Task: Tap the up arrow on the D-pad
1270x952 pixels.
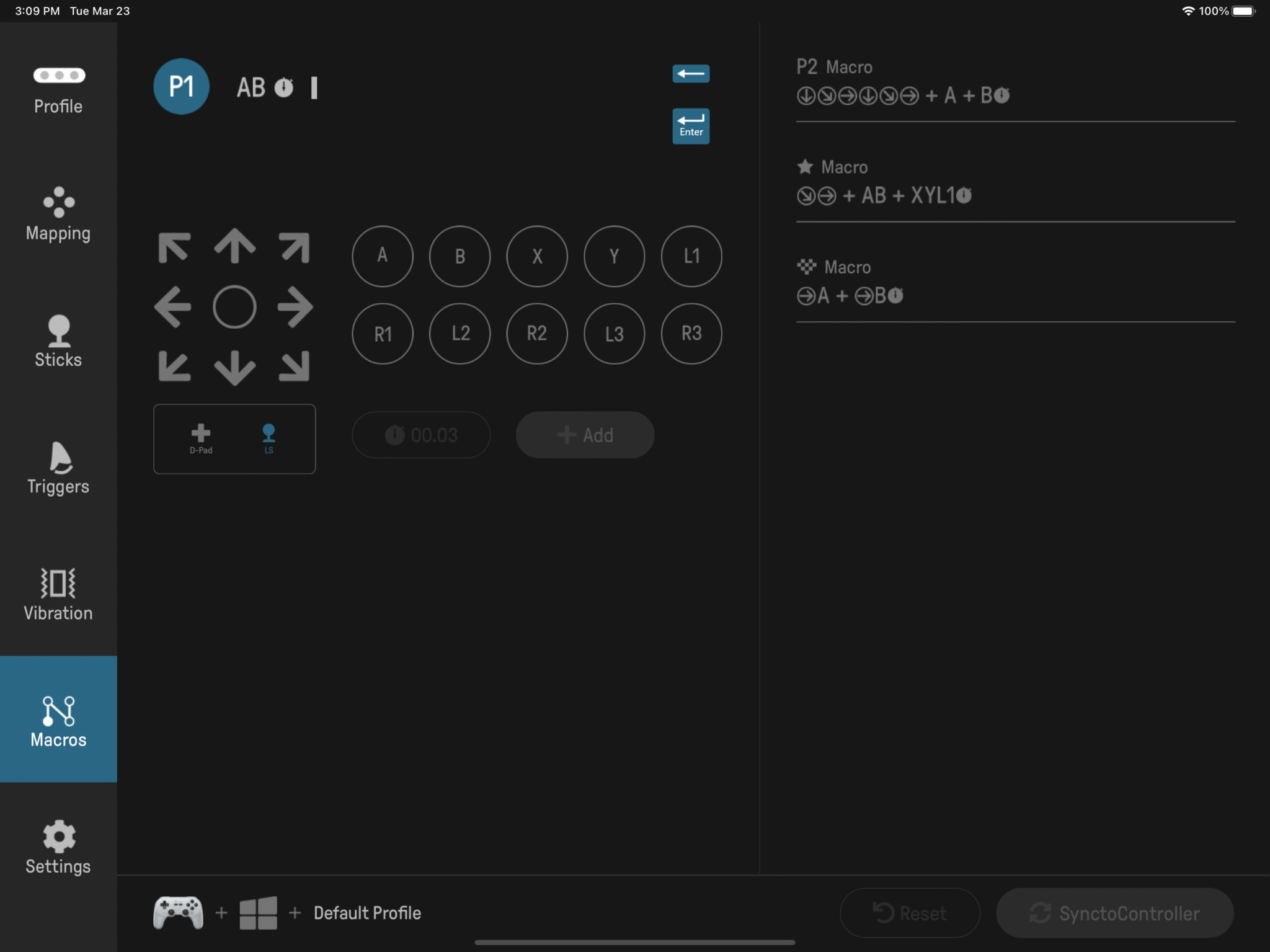Action: click(234, 245)
